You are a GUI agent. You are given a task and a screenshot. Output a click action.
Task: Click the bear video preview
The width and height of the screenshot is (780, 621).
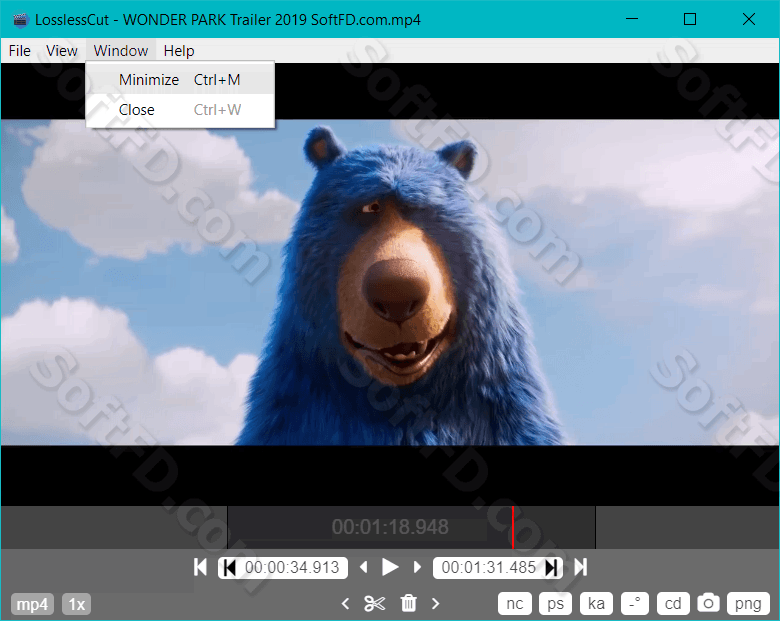pos(390,282)
